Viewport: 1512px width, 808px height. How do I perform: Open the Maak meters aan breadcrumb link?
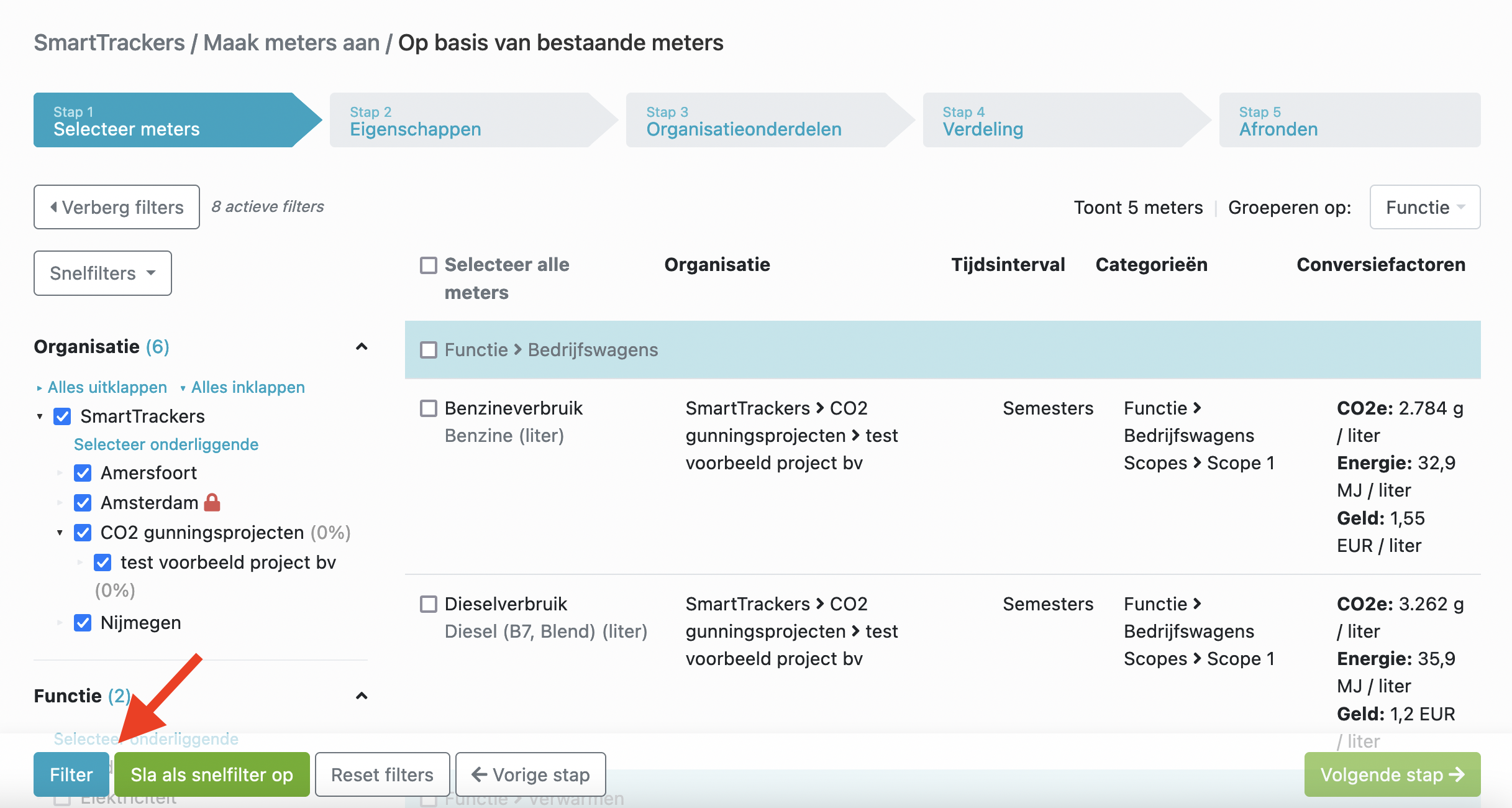pyautogui.click(x=291, y=43)
